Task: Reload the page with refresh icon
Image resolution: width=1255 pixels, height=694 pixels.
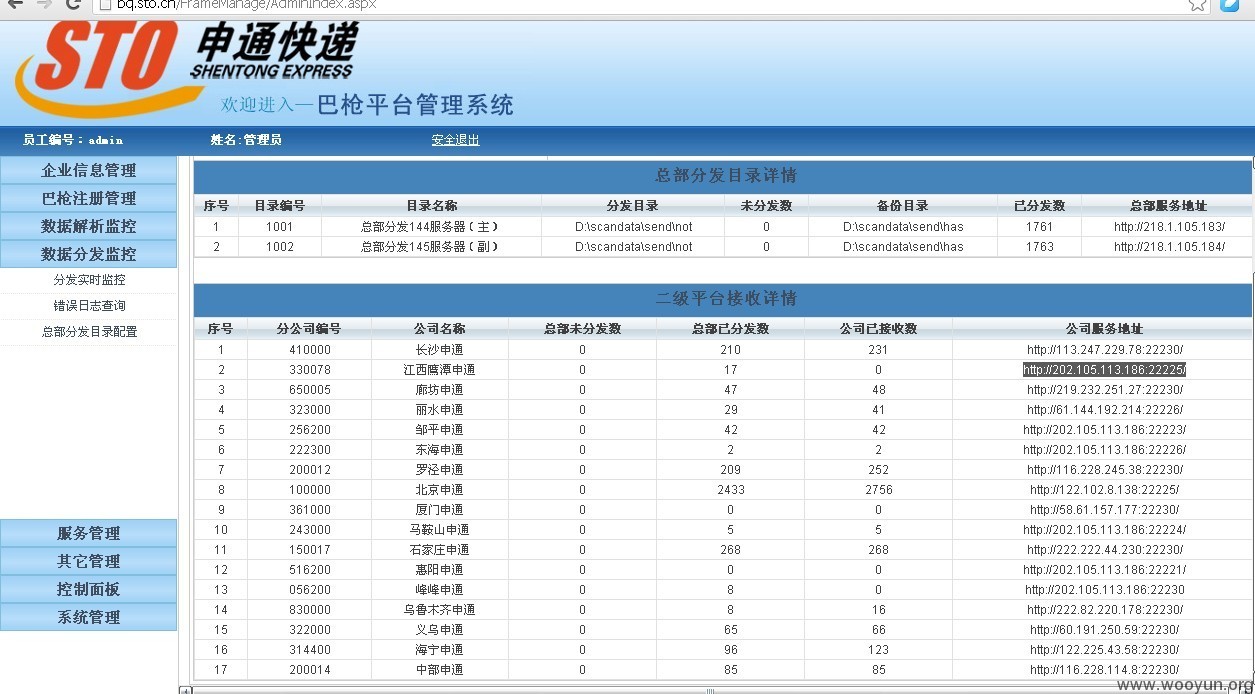Action: pyautogui.click(x=73, y=4)
